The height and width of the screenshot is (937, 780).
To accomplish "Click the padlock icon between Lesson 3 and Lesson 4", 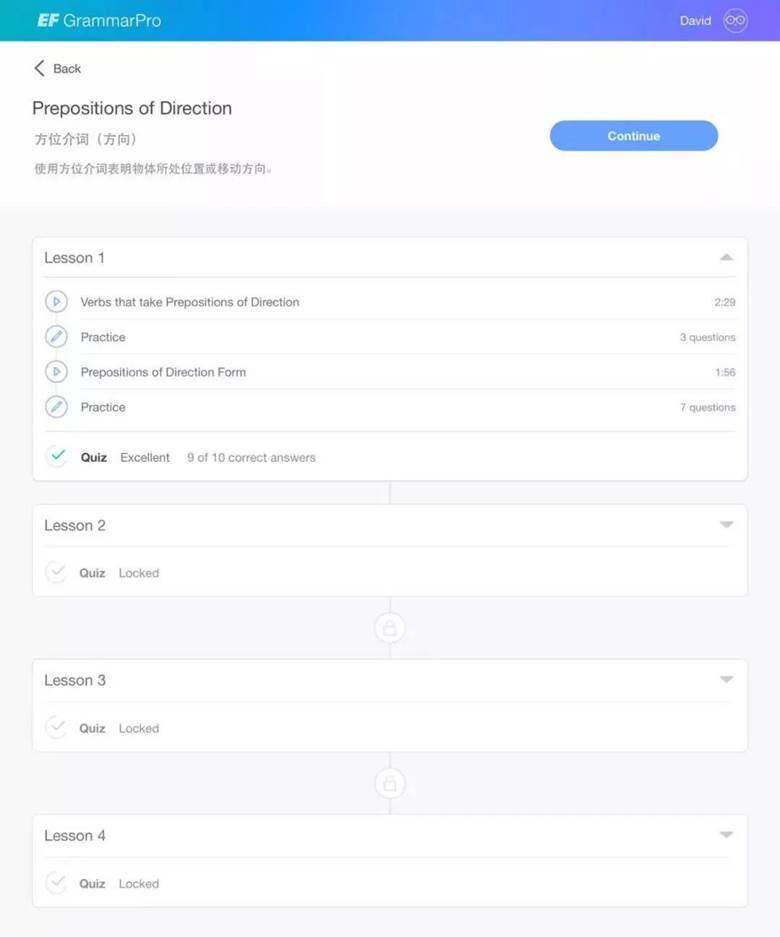I will (x=390, y=783).
